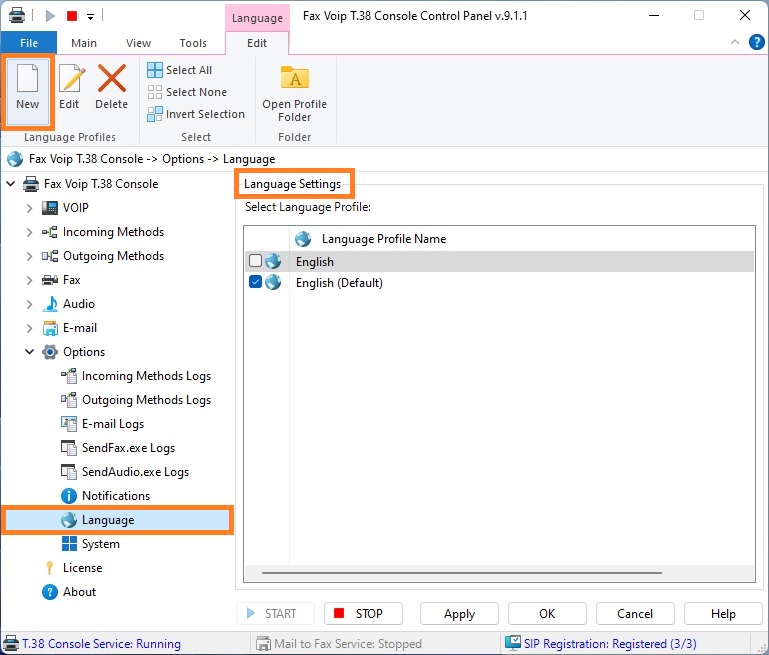Viewport: 769px width, 655px height.
Task: Open Outgoing Methods Logs in tree
Action: pyautogui.click(x=136, y=400)
